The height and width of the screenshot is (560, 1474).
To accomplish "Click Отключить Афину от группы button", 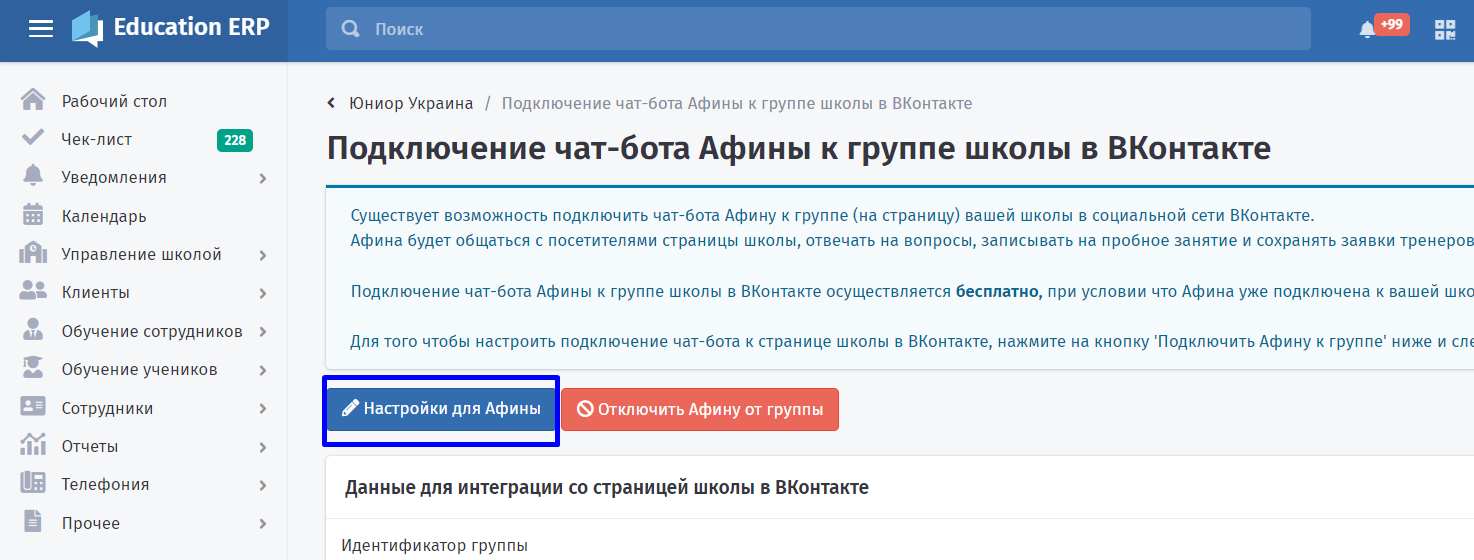I will point(700,409).
